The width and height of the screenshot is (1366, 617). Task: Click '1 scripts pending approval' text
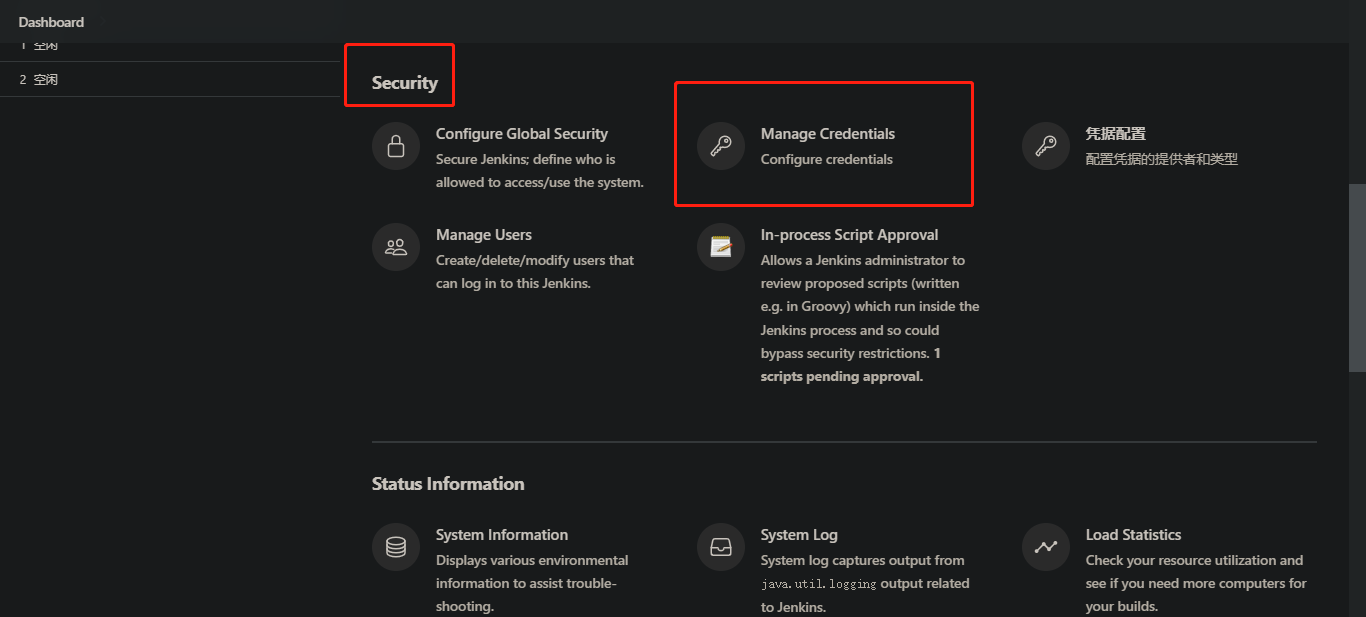851,365
